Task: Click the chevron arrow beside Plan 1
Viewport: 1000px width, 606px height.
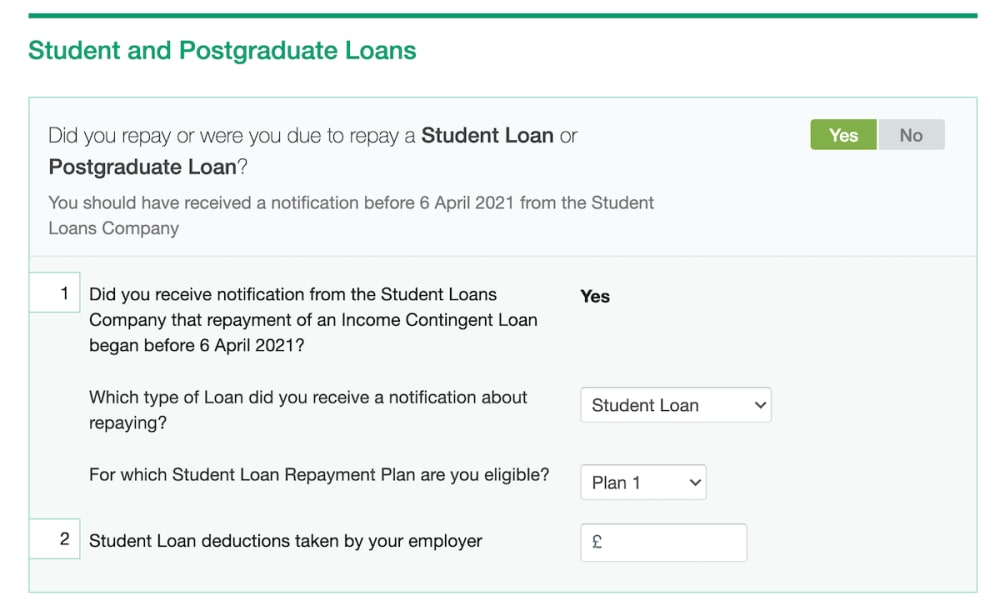Action: point(695,482)
